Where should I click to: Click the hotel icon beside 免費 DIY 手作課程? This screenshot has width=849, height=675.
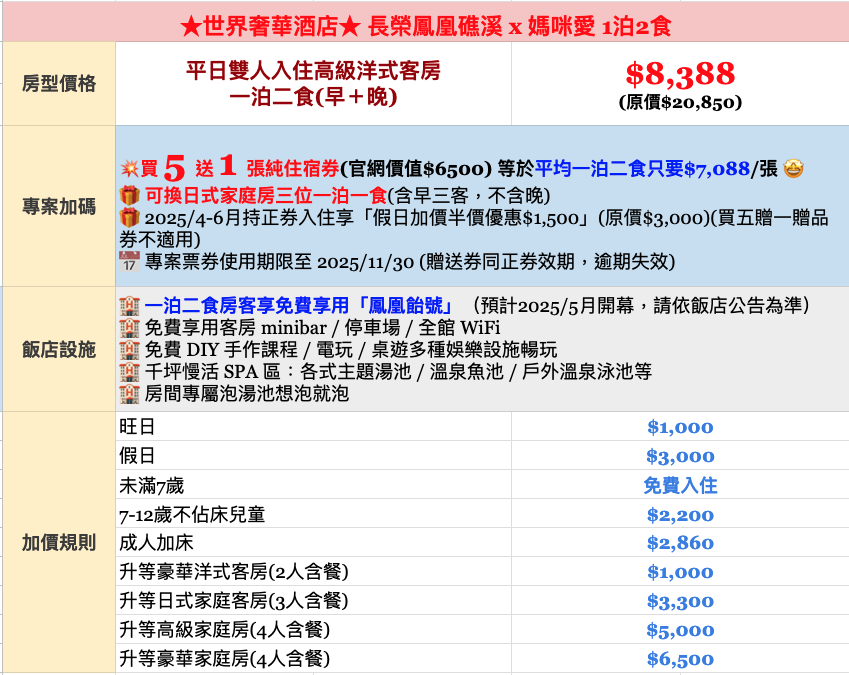pyautogui.click(x=129, y=349)
